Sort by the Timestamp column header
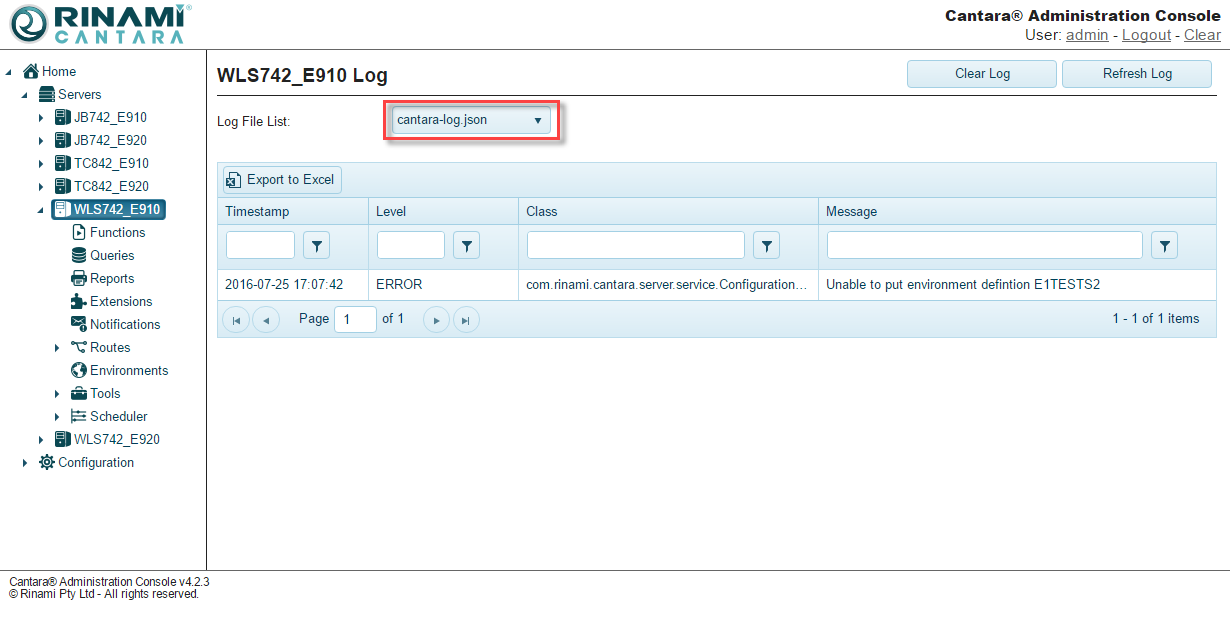 [x=257, y=211]
